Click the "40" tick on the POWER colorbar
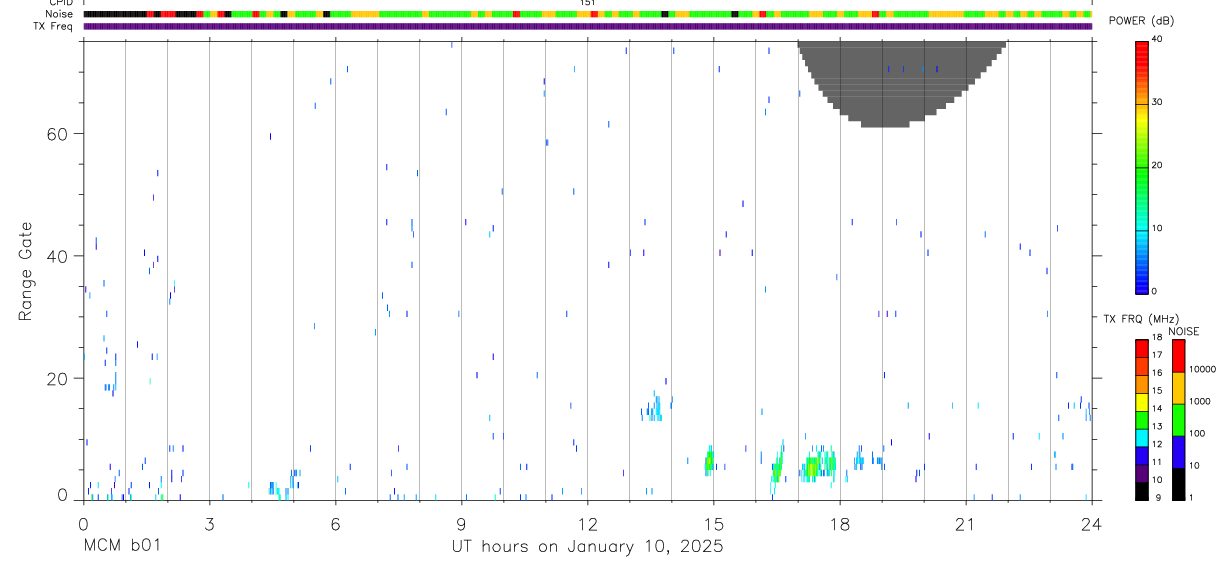1228x567 pixels. (1157, 39)
